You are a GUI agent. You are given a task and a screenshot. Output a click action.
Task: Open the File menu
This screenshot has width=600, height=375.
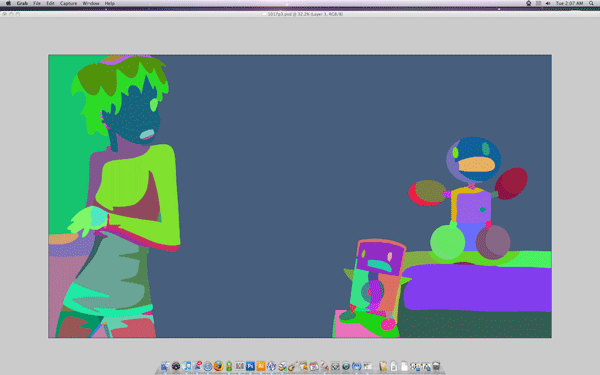point(37,3)
